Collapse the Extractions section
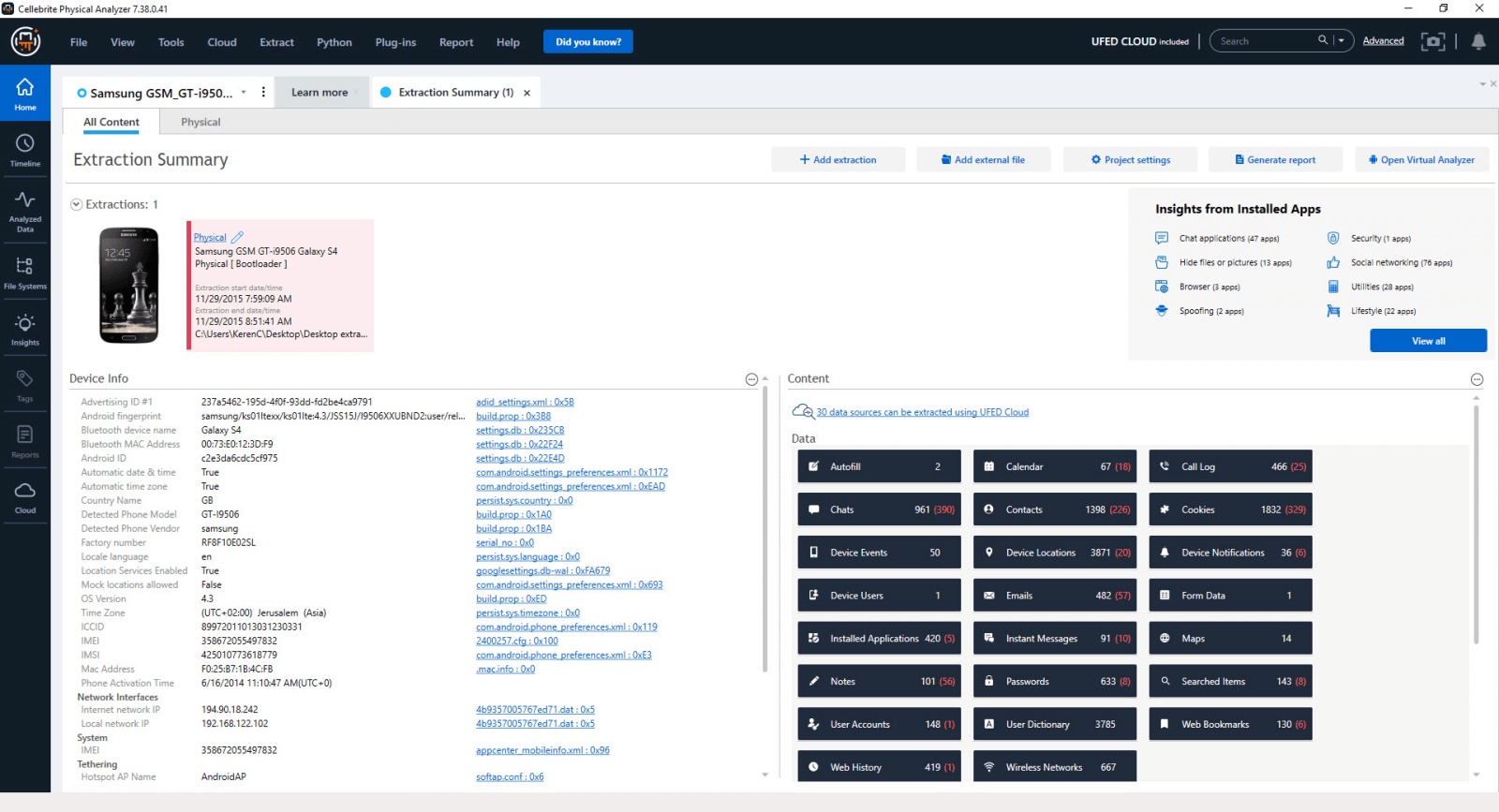Viewport: 1499px width, 812px height. point(77,204)
